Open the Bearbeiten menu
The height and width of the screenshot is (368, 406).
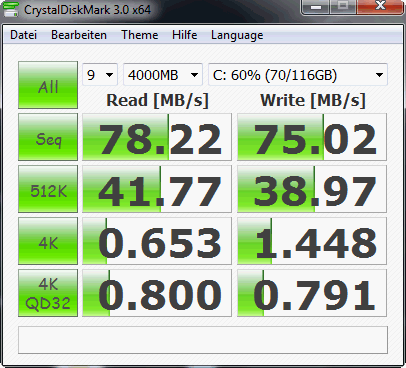(x=79, y=35)
